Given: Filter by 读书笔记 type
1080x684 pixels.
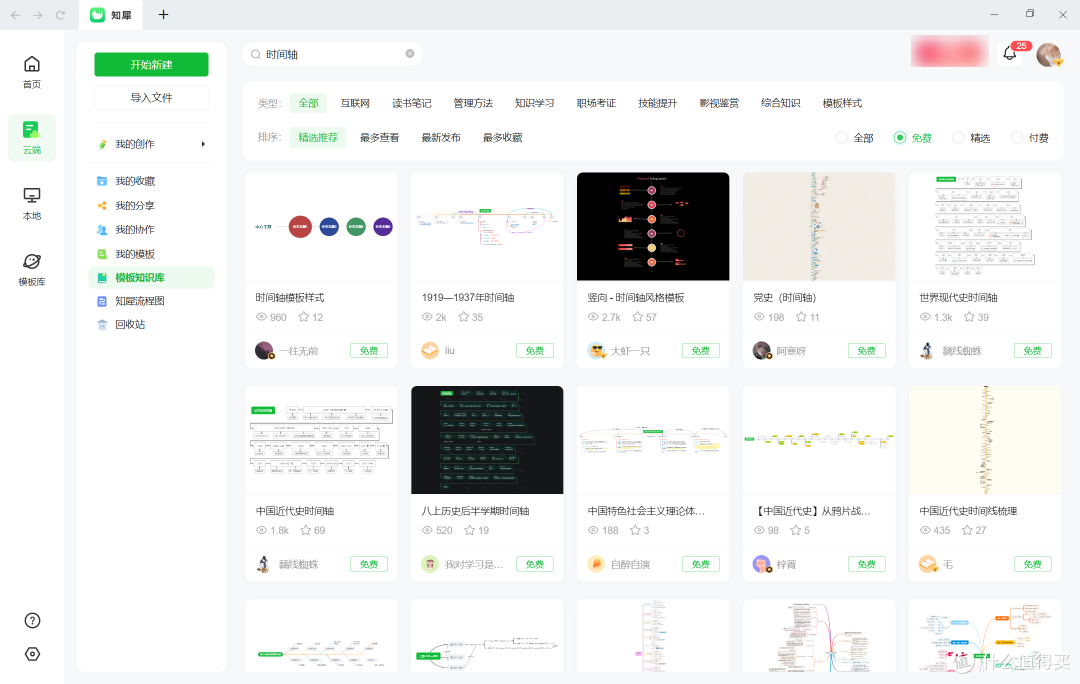Looking at the screenshot, I should 412,103.
